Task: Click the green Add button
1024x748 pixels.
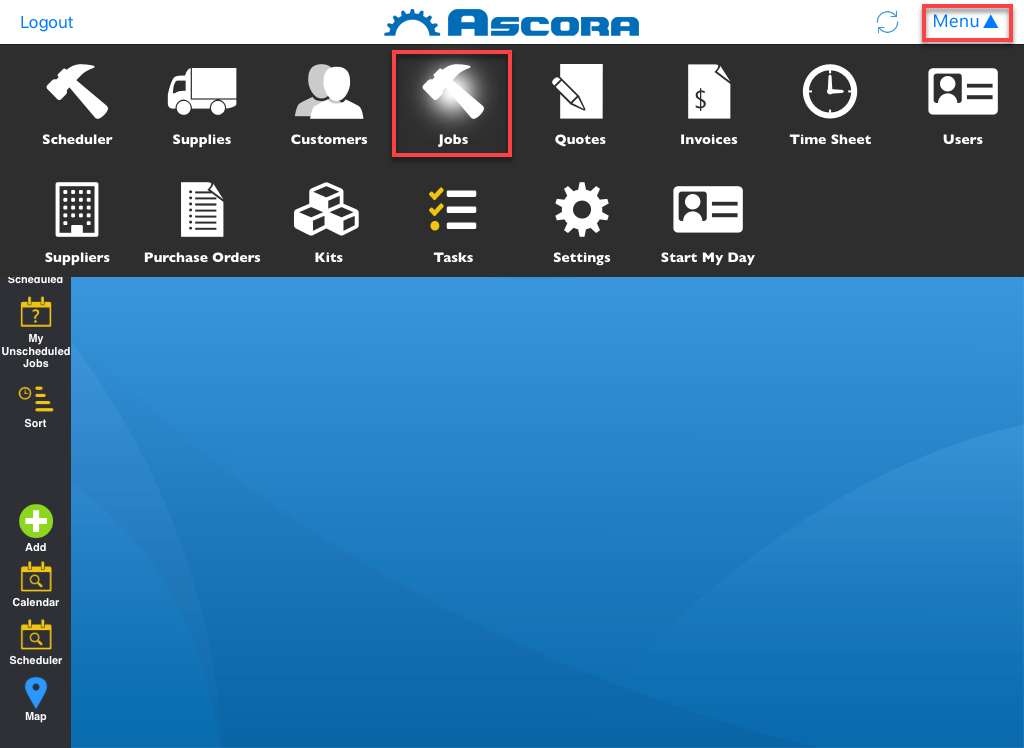Action: pos(36,521)
